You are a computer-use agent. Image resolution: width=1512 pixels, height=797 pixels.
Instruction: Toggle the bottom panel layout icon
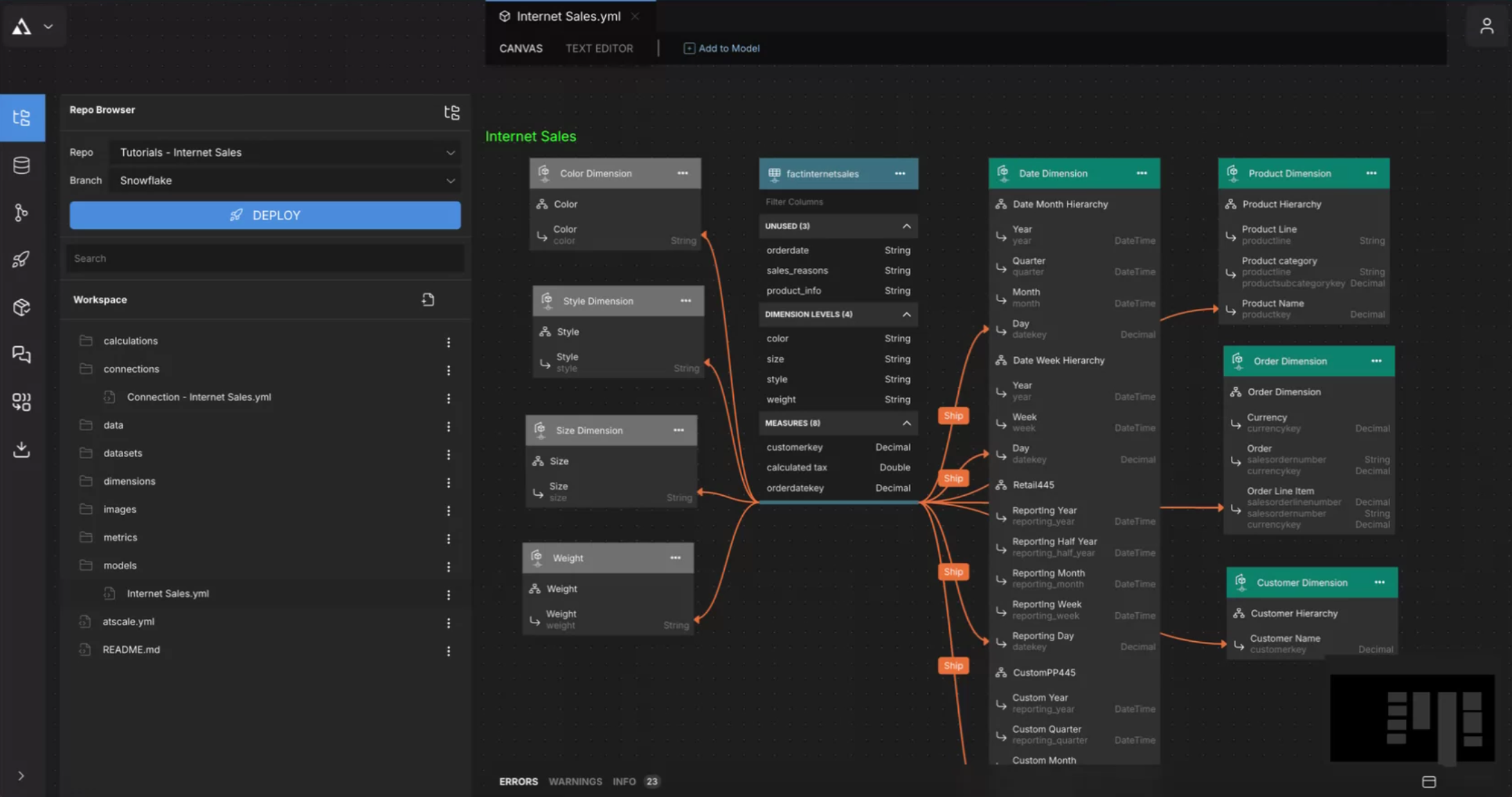pos(1428,782)
